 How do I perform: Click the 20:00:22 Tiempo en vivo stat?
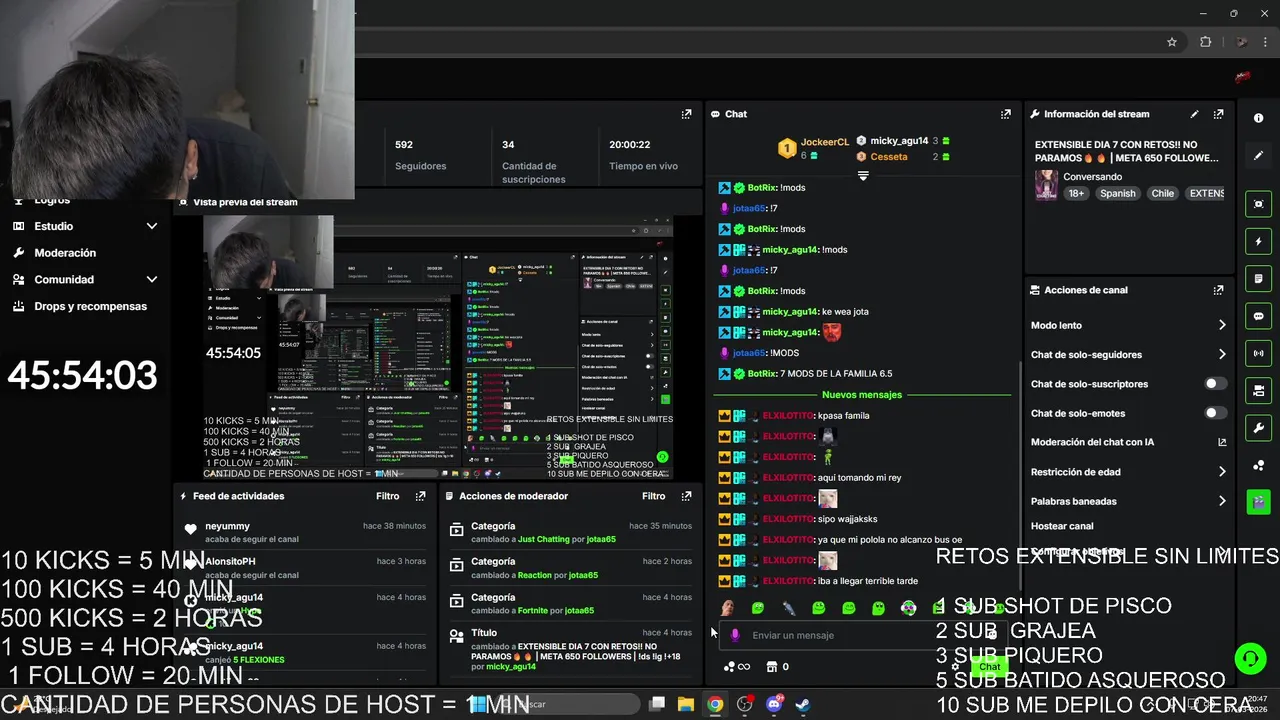643,155
